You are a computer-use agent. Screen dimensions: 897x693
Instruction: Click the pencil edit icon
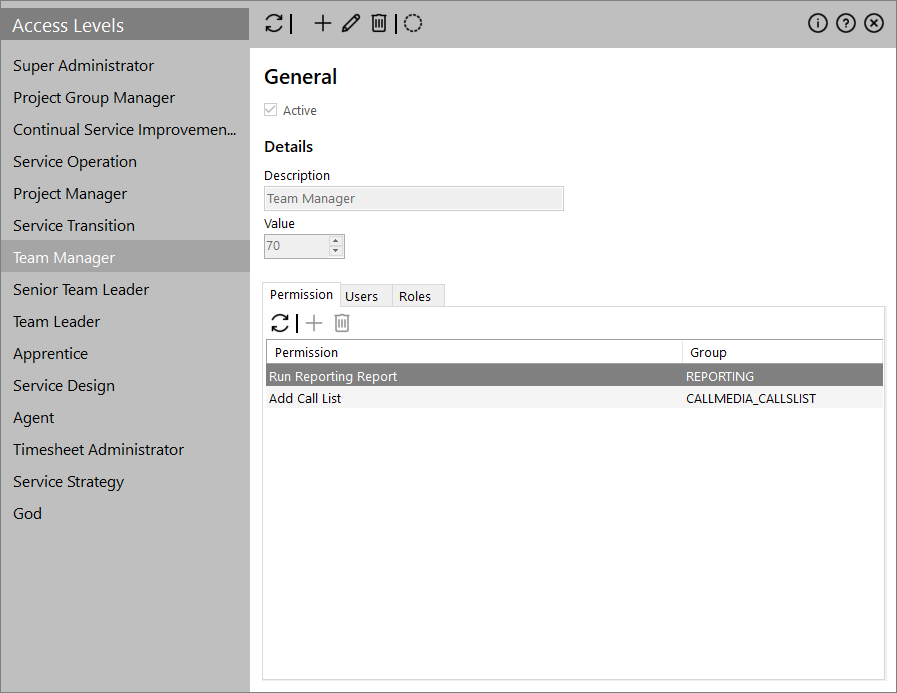point(350,23)
